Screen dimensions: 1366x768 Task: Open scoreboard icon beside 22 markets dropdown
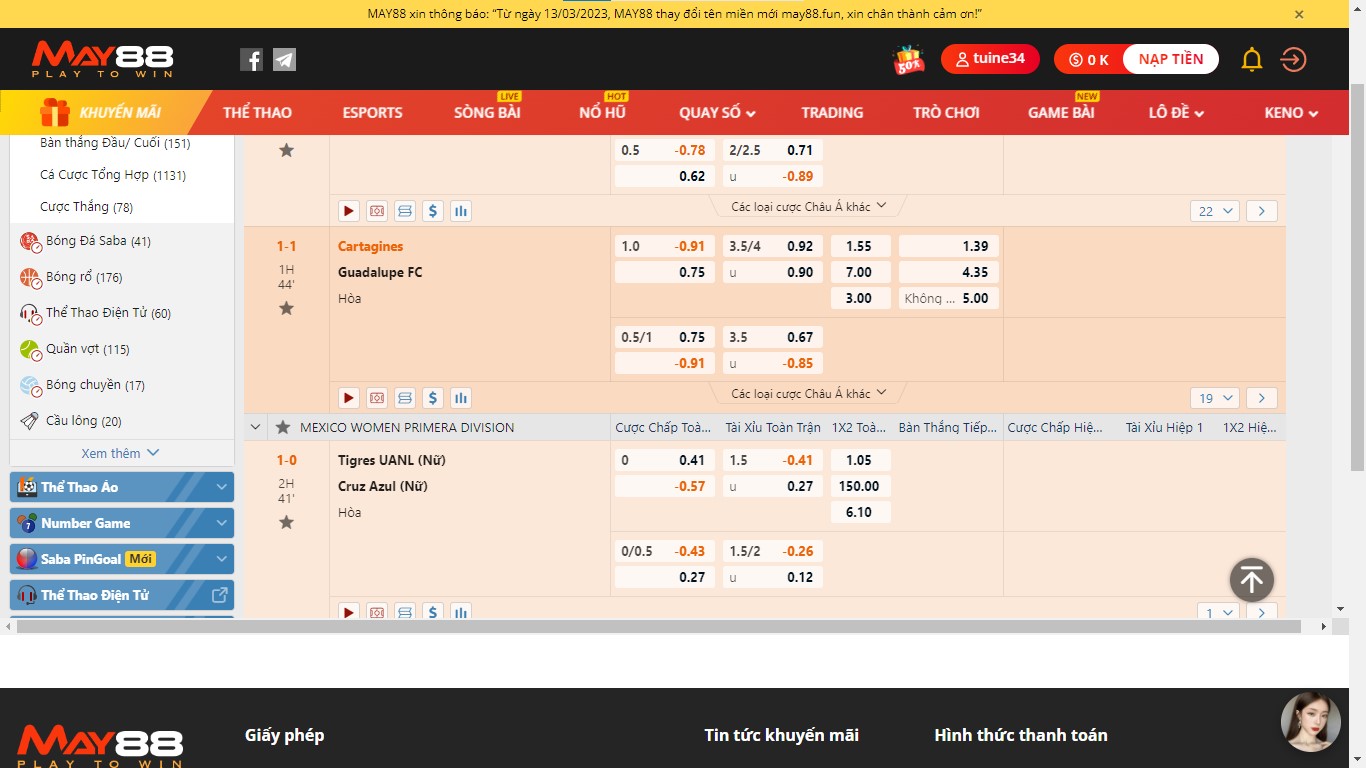(x=405, y=211)
